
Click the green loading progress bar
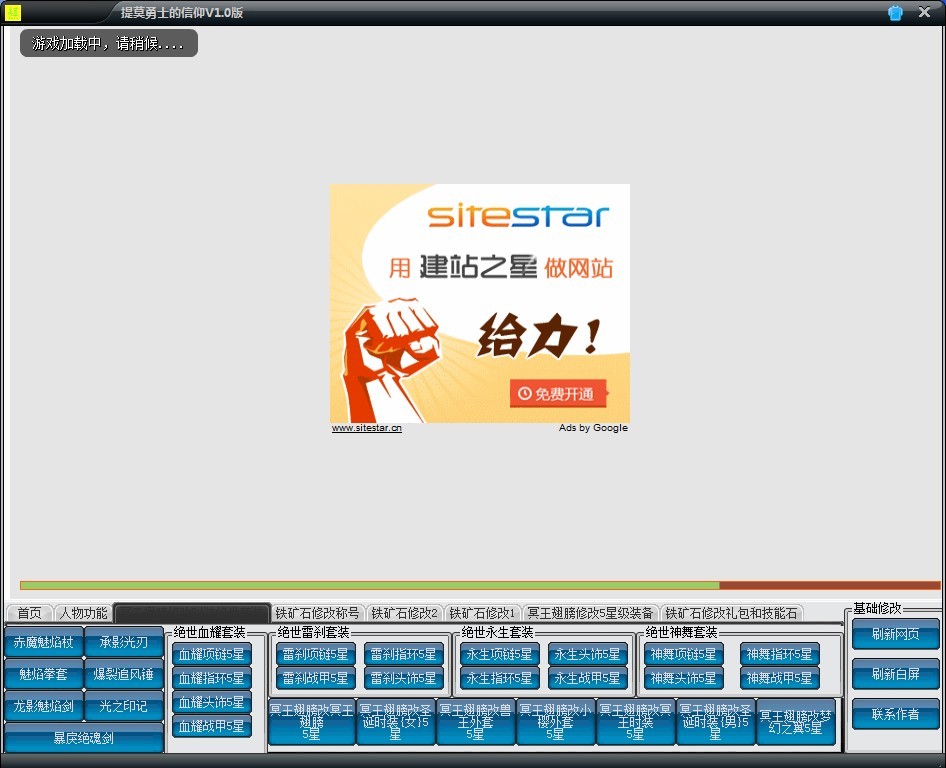(x=369, y=585)
